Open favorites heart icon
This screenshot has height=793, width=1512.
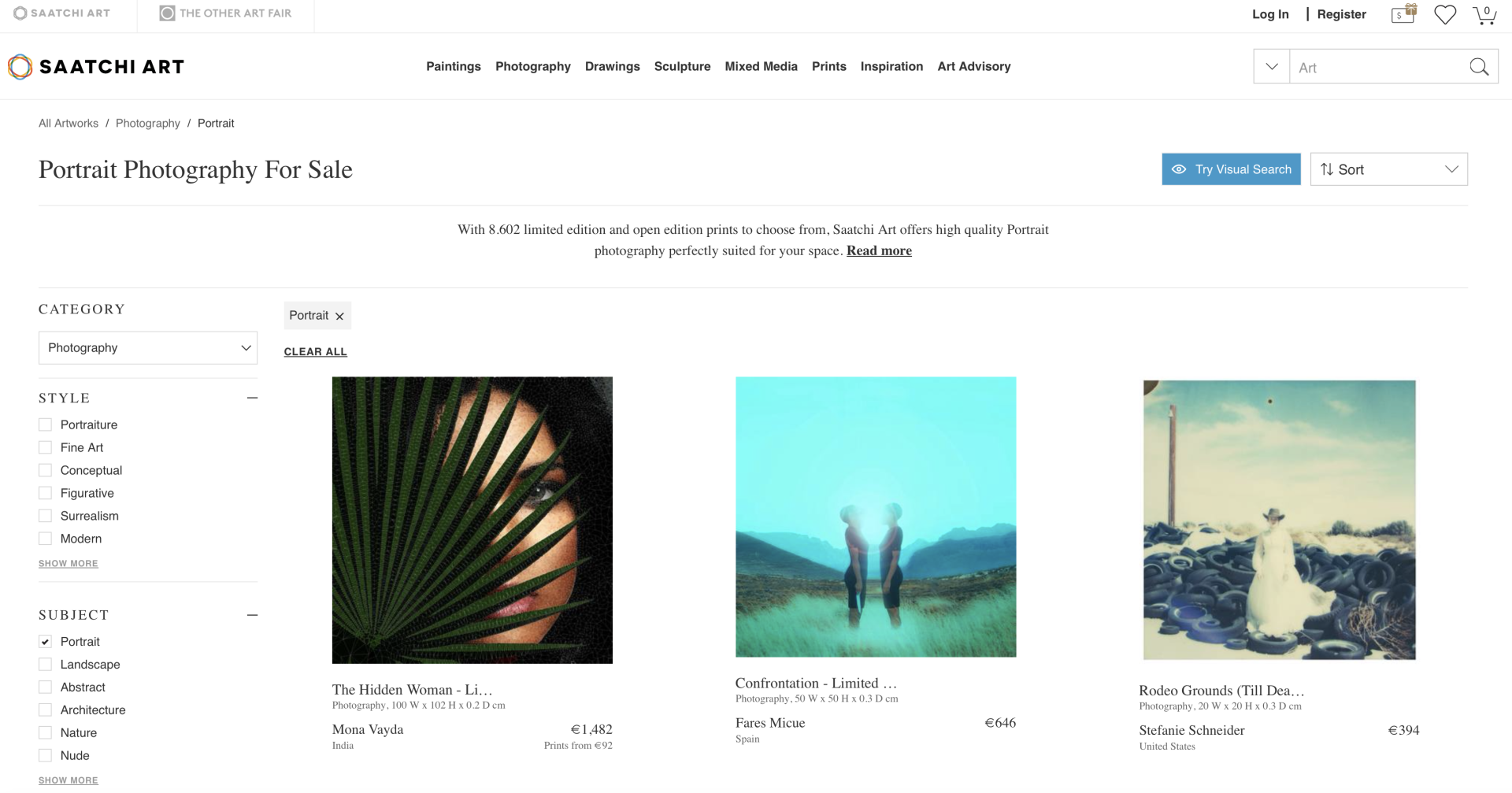point(1445,15)
